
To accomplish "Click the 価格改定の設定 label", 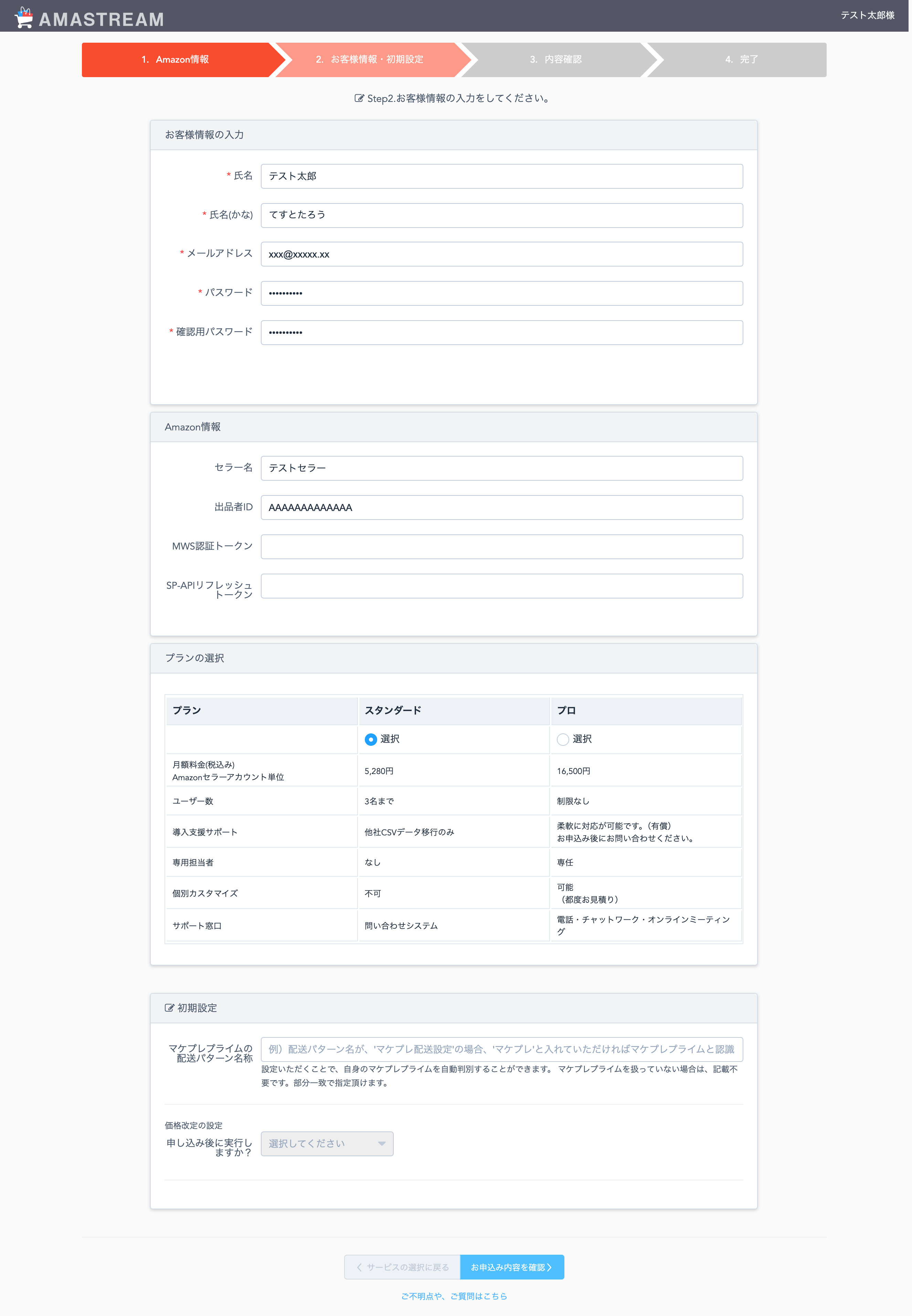I will 194,1125.
